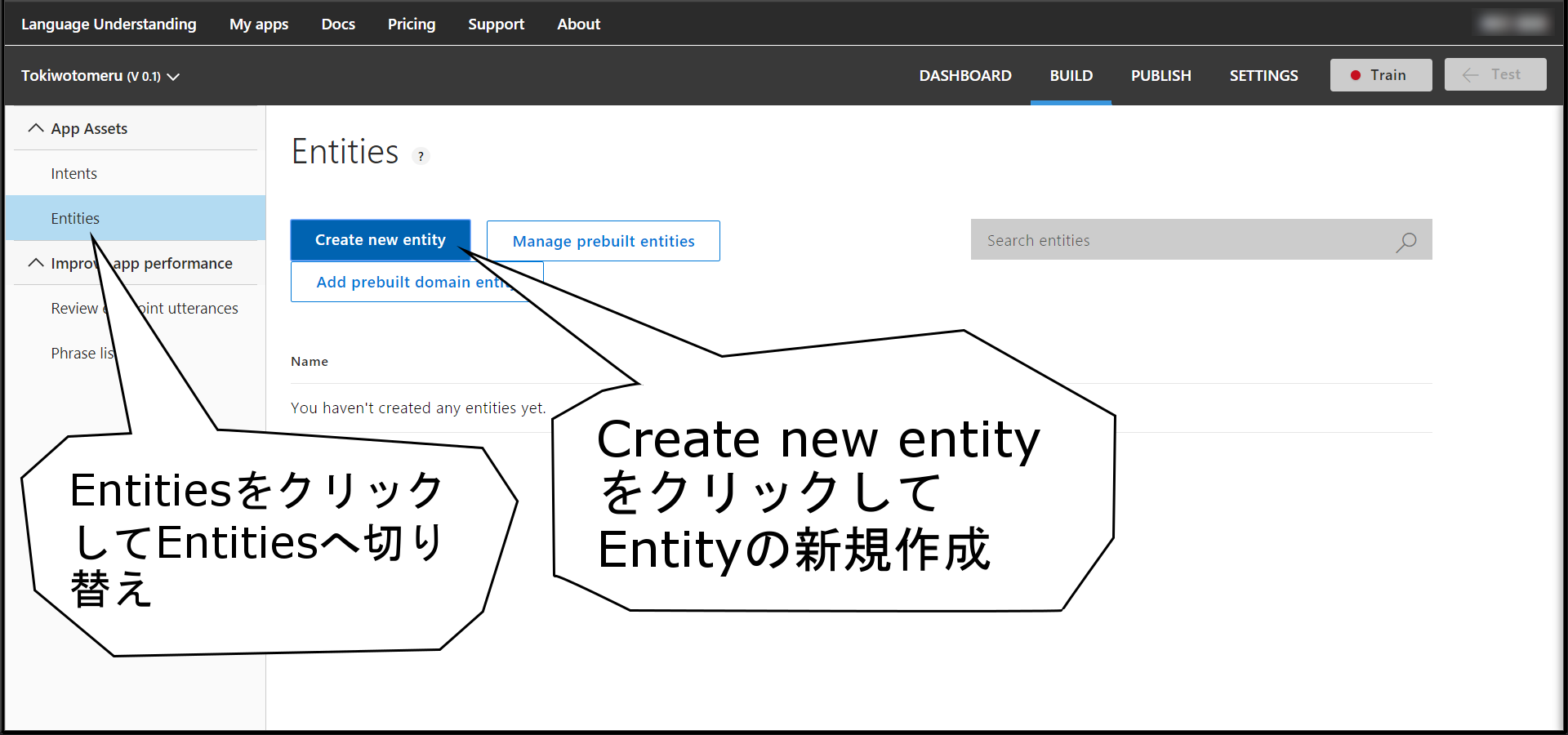1568x735 pixels.
Task: Open the Test panel button
Action: coord(1495,74)
